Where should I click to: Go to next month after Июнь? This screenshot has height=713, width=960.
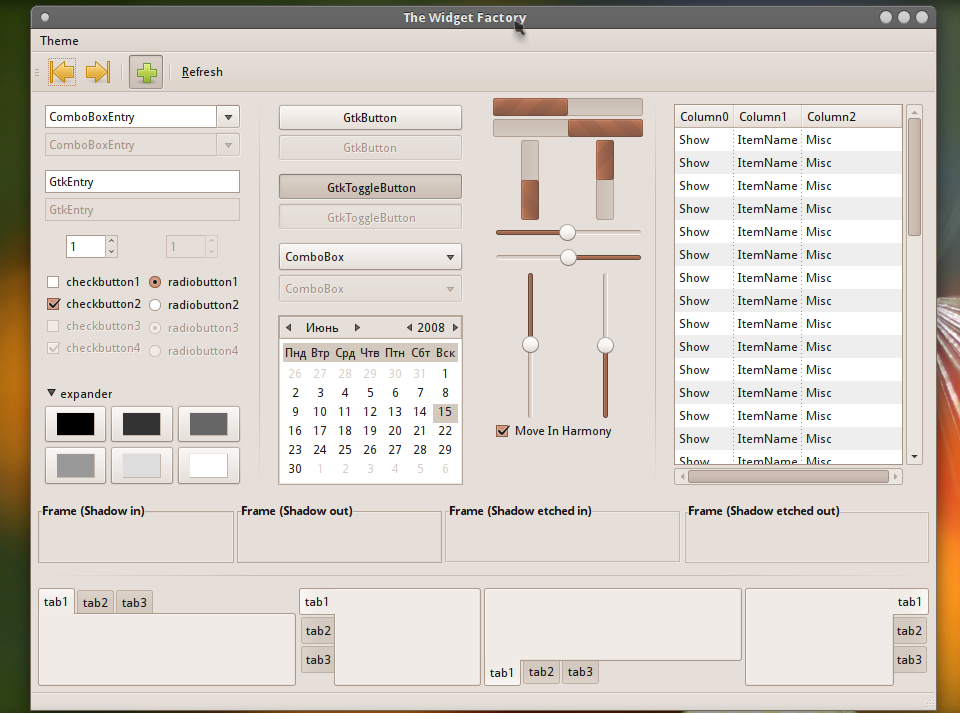pos(358,327)
